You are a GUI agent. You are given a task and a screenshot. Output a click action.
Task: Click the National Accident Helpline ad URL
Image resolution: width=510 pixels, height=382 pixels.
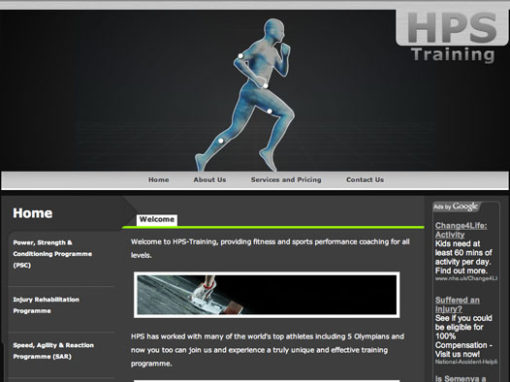point(466,362)
